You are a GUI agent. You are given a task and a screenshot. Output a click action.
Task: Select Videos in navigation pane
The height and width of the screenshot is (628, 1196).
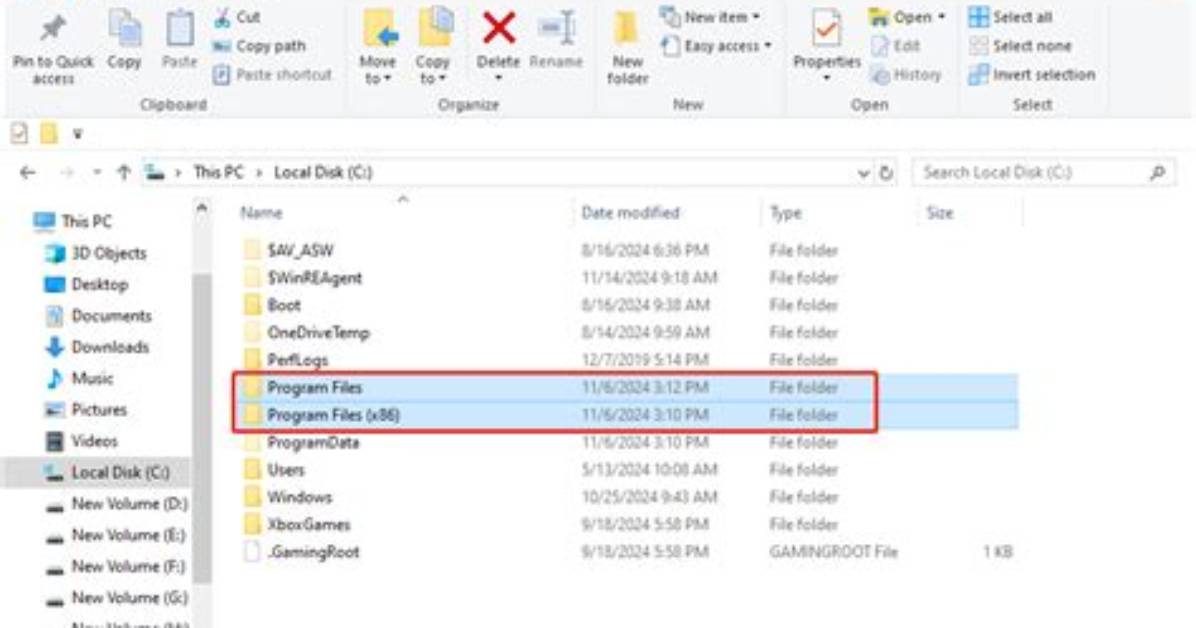click(81, 441)
